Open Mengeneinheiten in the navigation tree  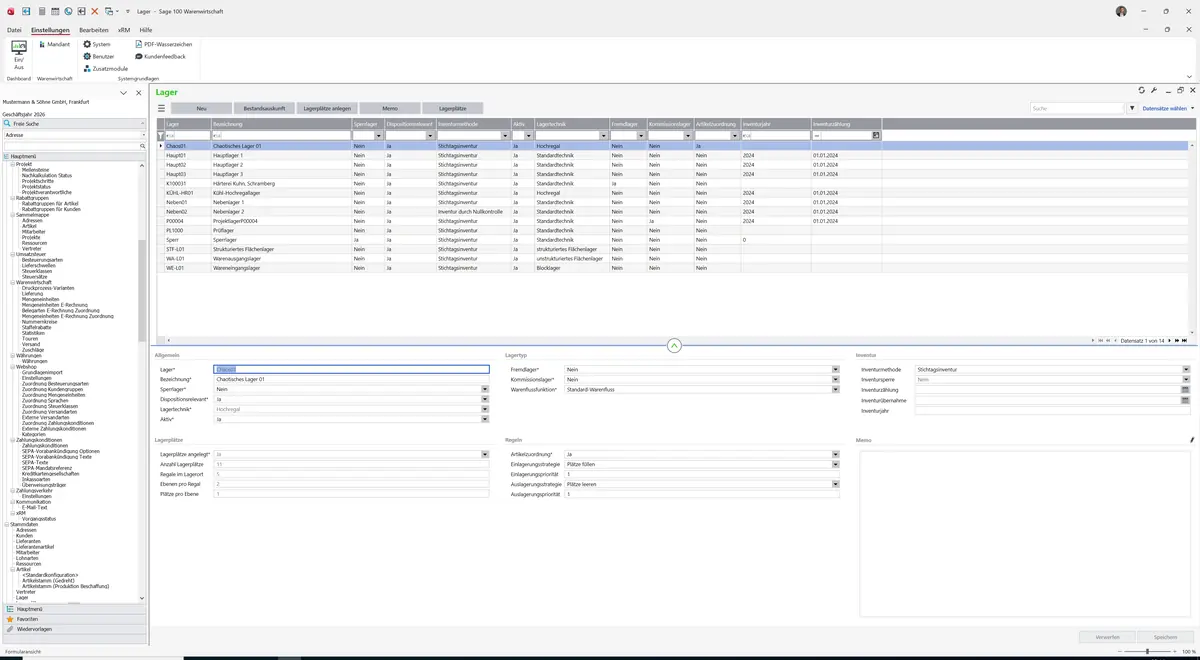click(42, 299)
